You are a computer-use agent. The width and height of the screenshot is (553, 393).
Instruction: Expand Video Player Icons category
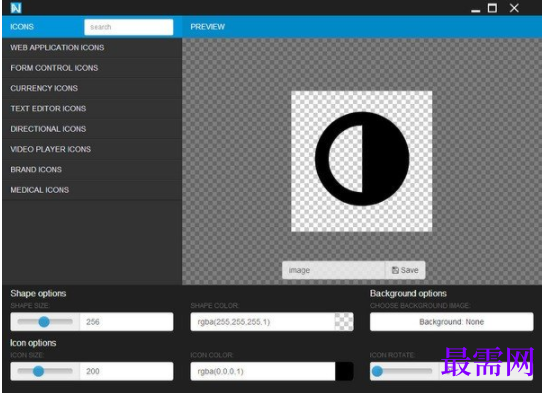click(92, 149)
